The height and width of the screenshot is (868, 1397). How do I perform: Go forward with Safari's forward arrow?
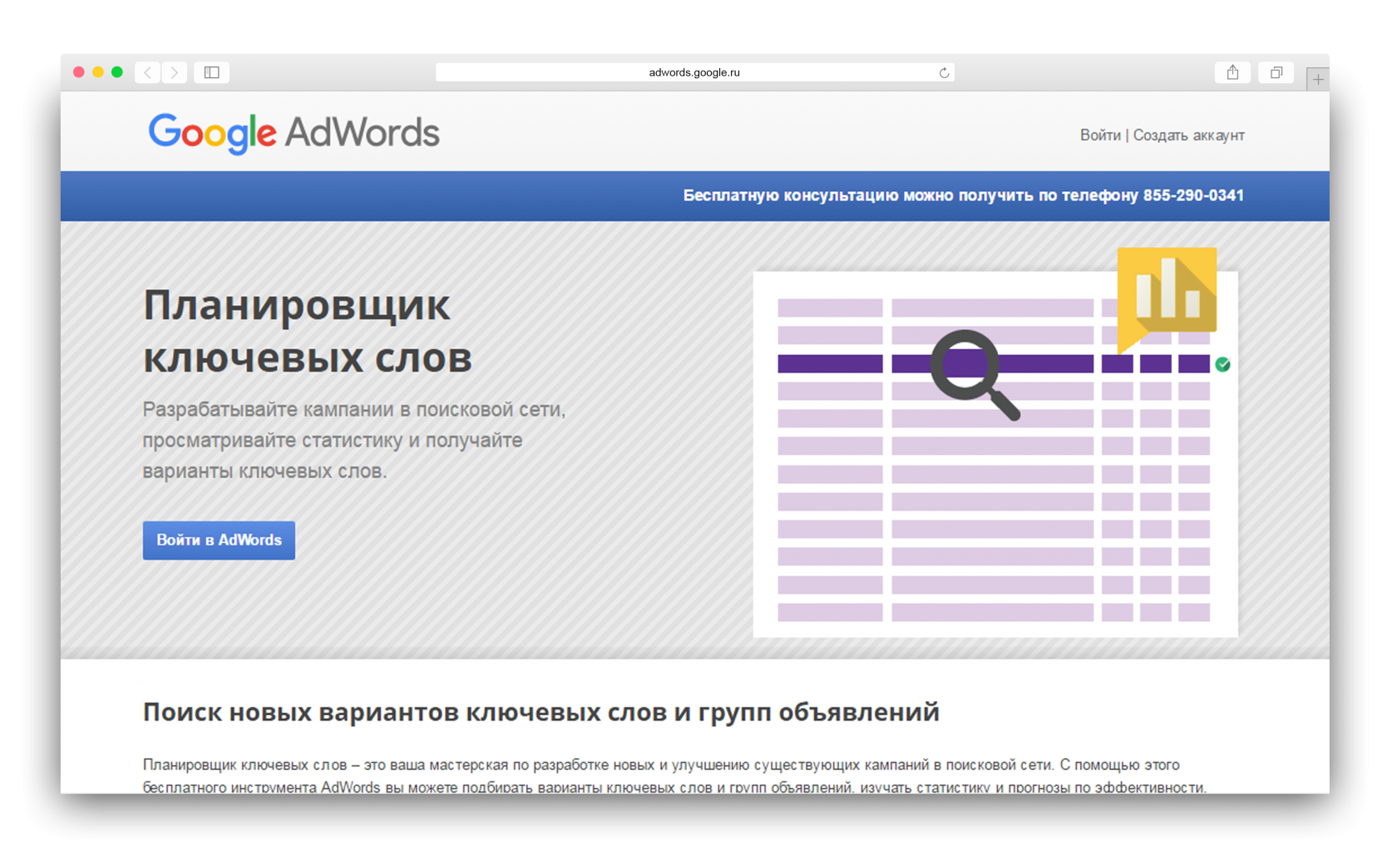click(x=175, y=72)
